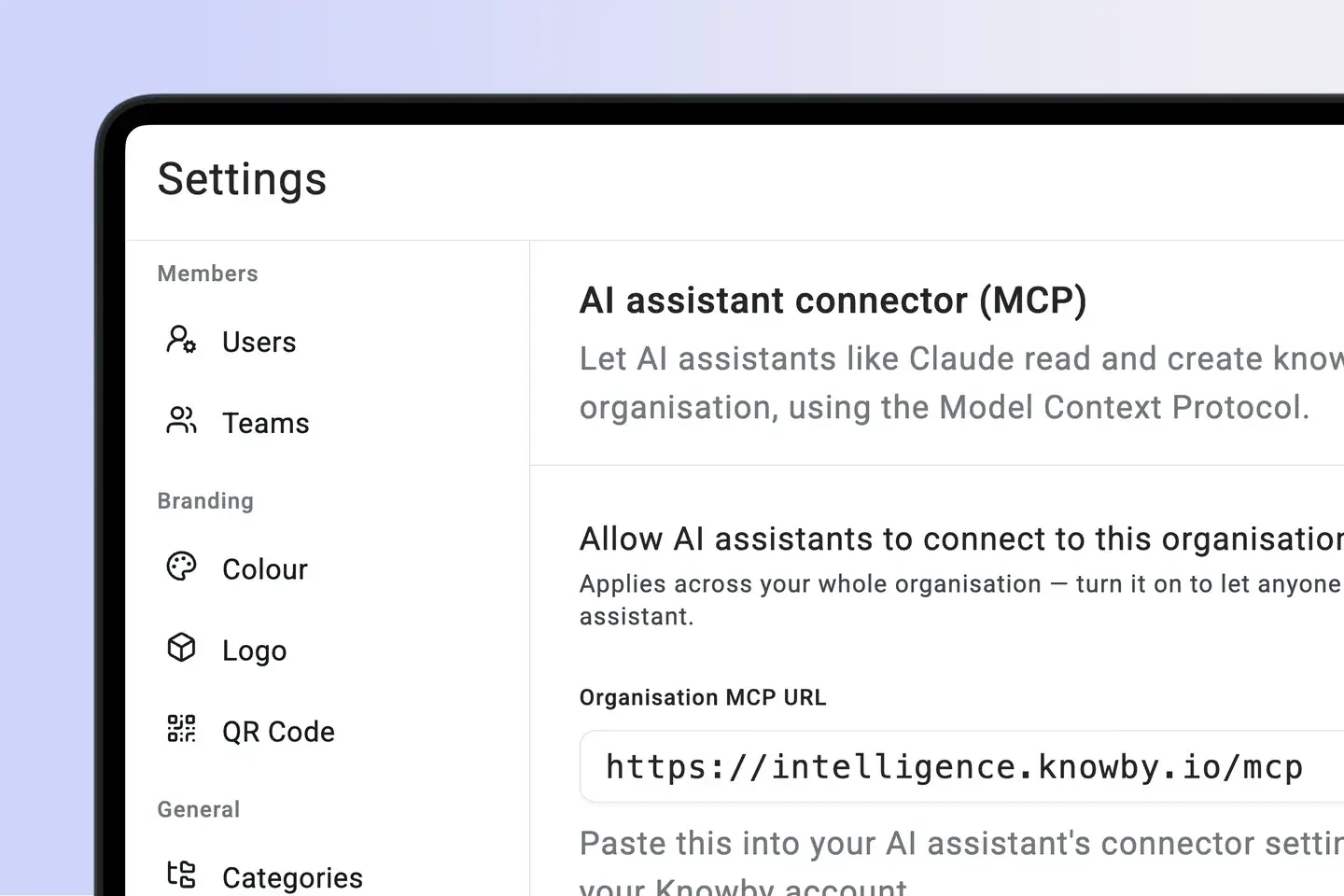Click the General section label
The image size is (1344, 896).
click(198, 809)
